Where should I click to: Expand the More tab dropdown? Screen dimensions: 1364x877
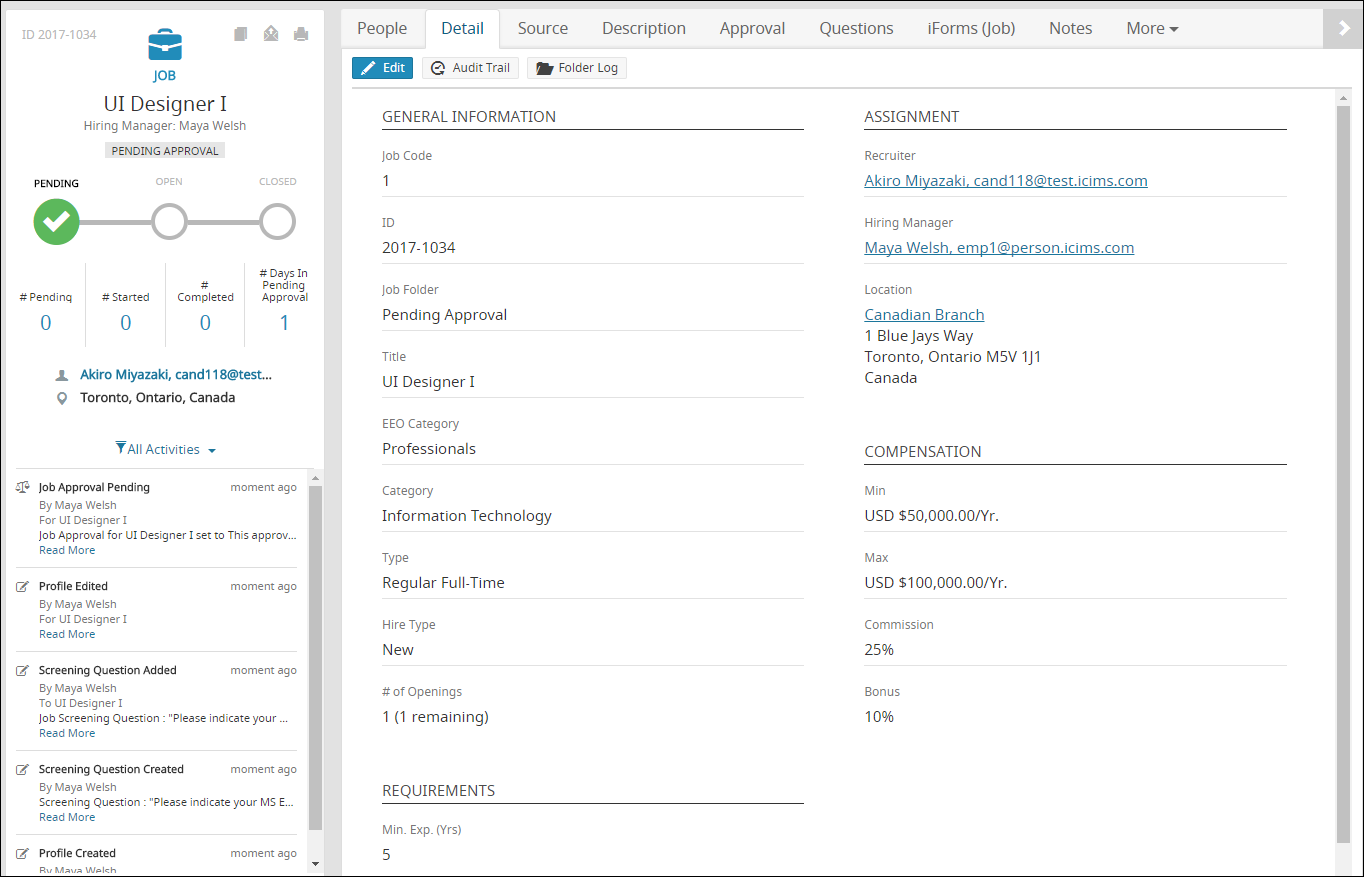coord(1151,28)
